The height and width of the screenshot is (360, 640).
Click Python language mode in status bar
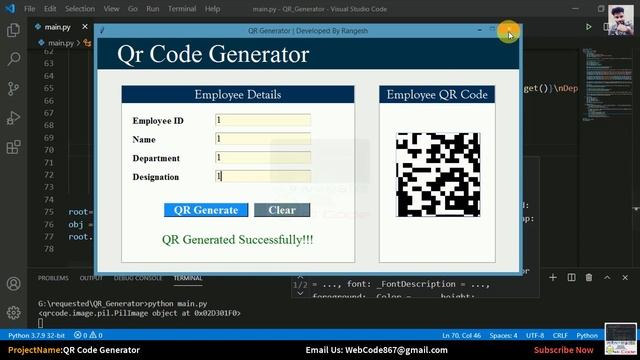tap(587, 335)
